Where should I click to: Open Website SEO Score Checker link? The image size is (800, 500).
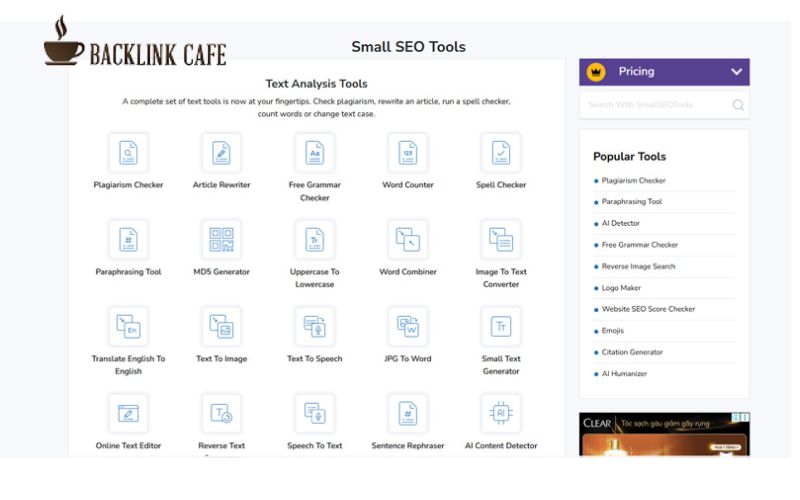pyautogui.click(x=648, y=309)
